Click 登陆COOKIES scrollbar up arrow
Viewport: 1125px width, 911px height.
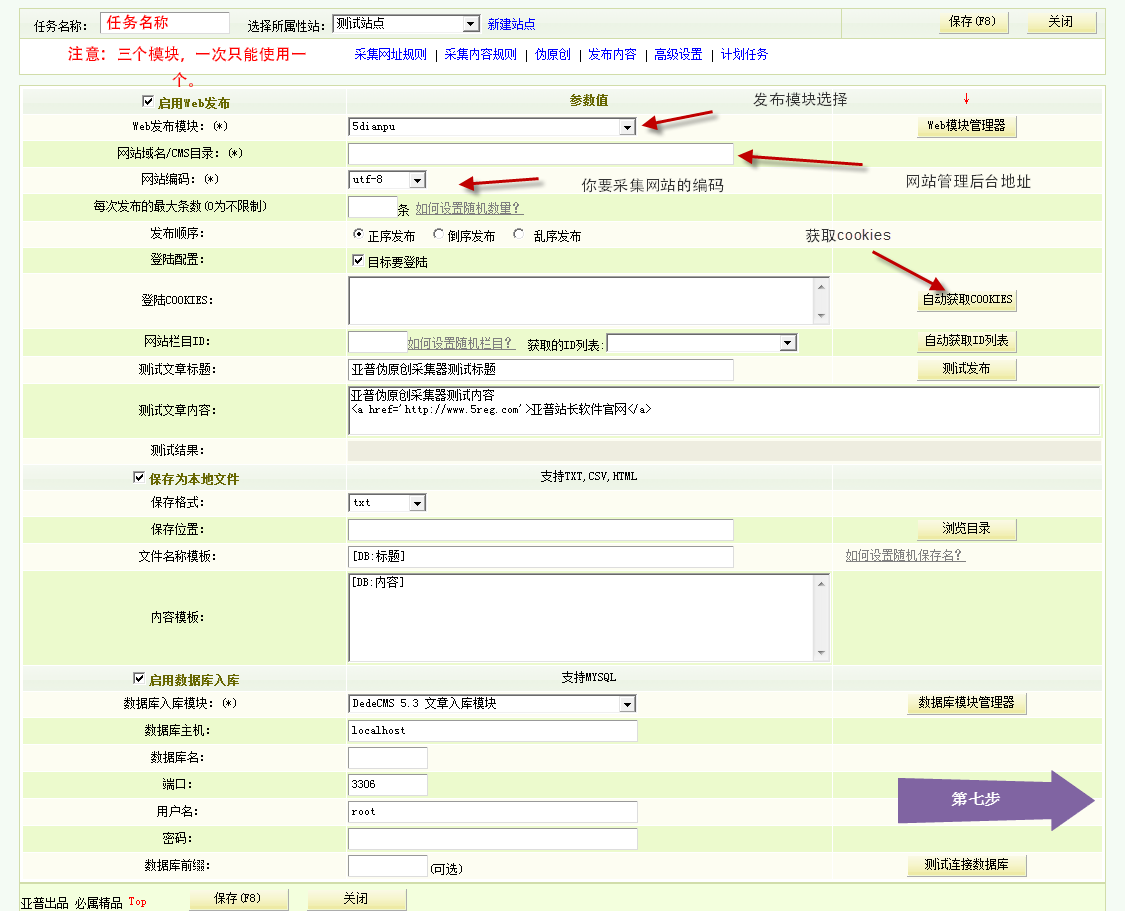(822, 286)
